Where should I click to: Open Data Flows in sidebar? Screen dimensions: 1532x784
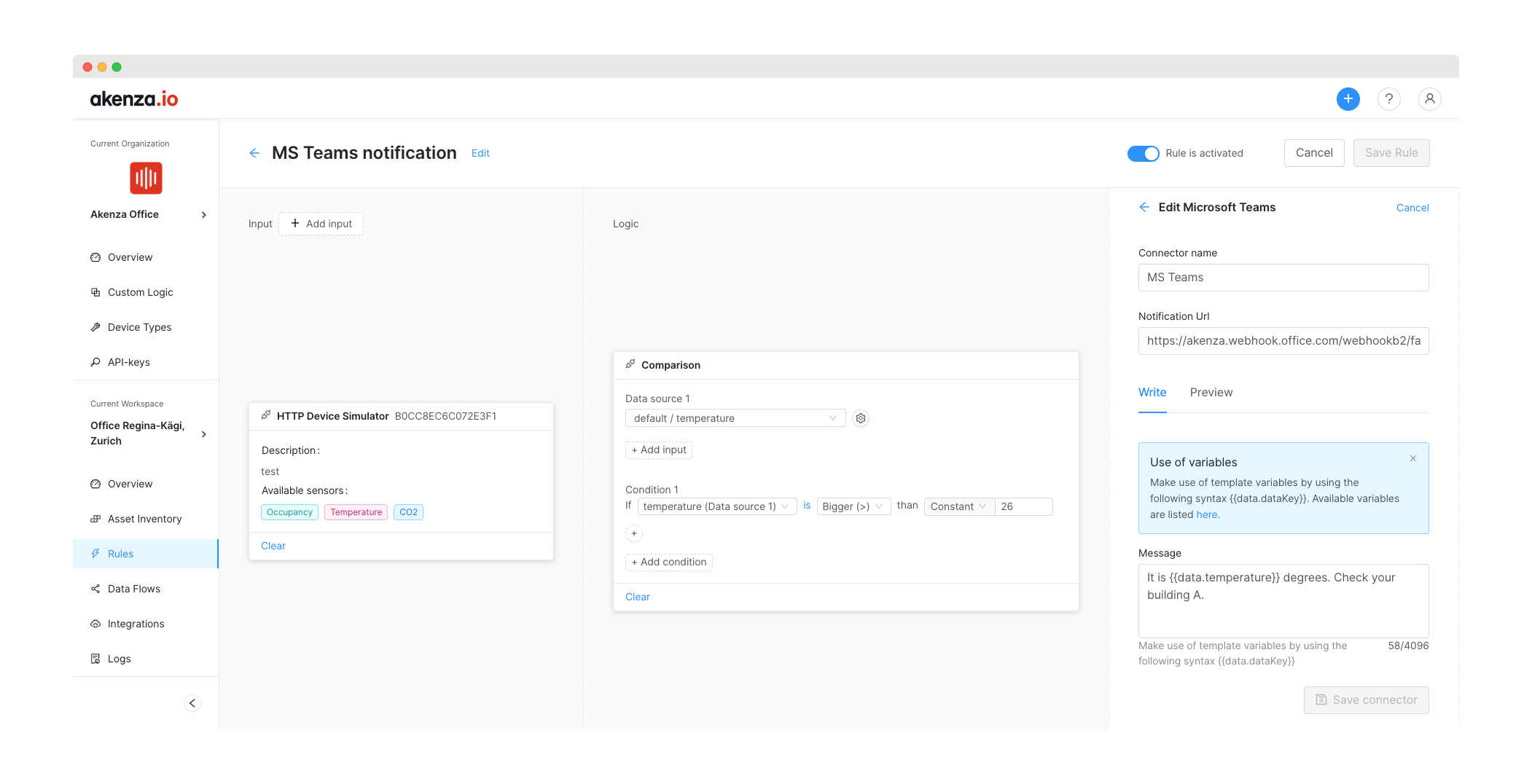click(x=146, y=589)
